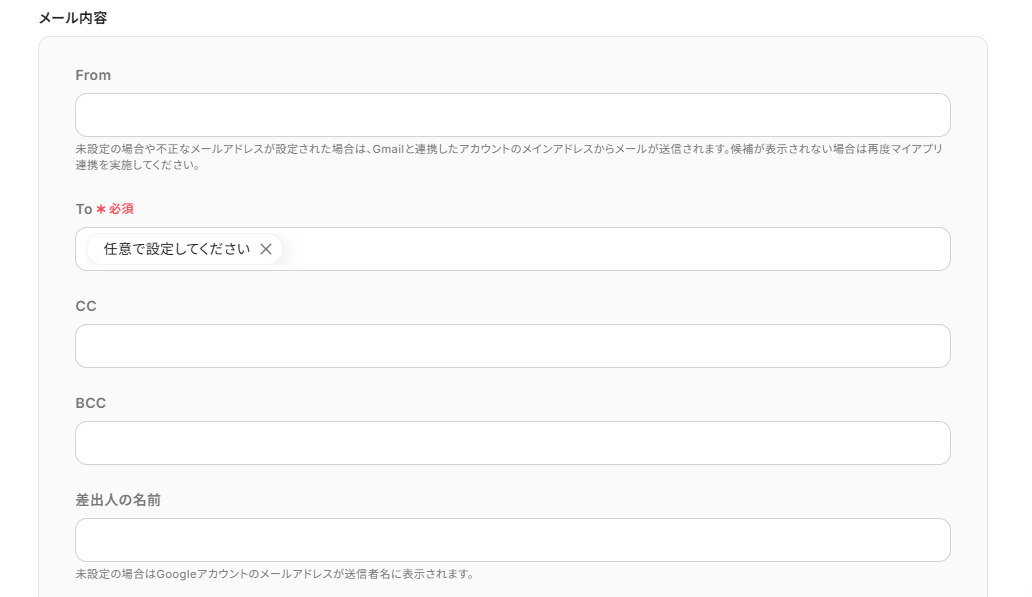Image resolution: width=1032 pixels, height=597 pixels.
Task: Click empty area of the To field
Action: [x=619, y=249]
